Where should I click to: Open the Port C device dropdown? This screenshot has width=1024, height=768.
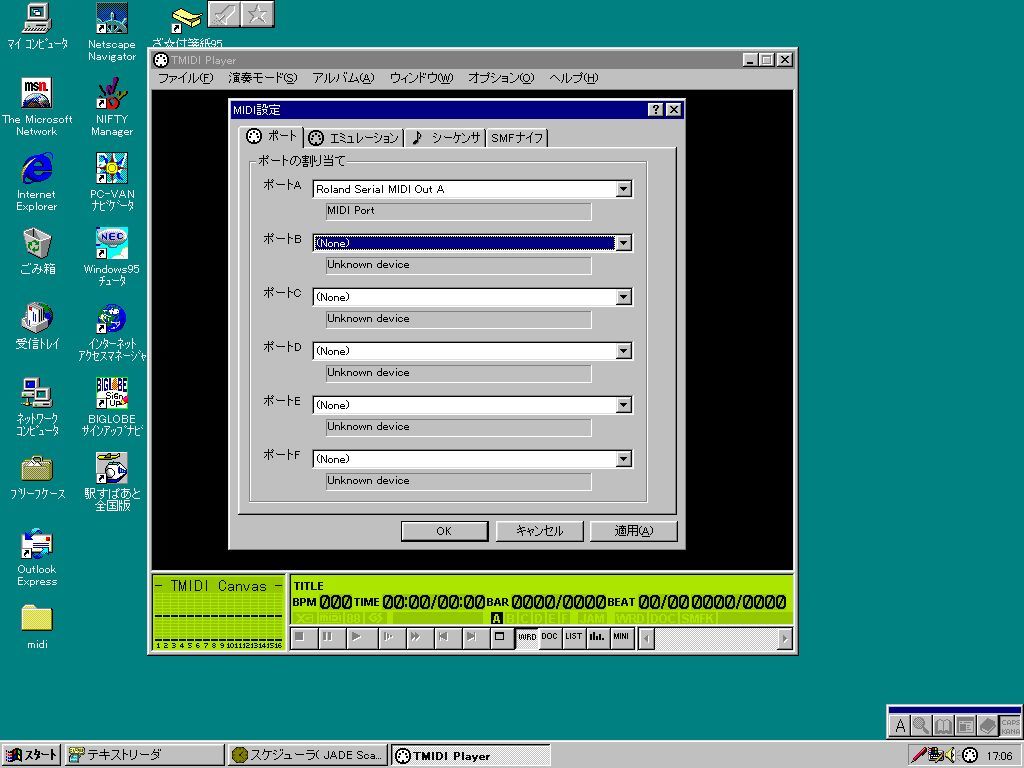tap(624, 297)
